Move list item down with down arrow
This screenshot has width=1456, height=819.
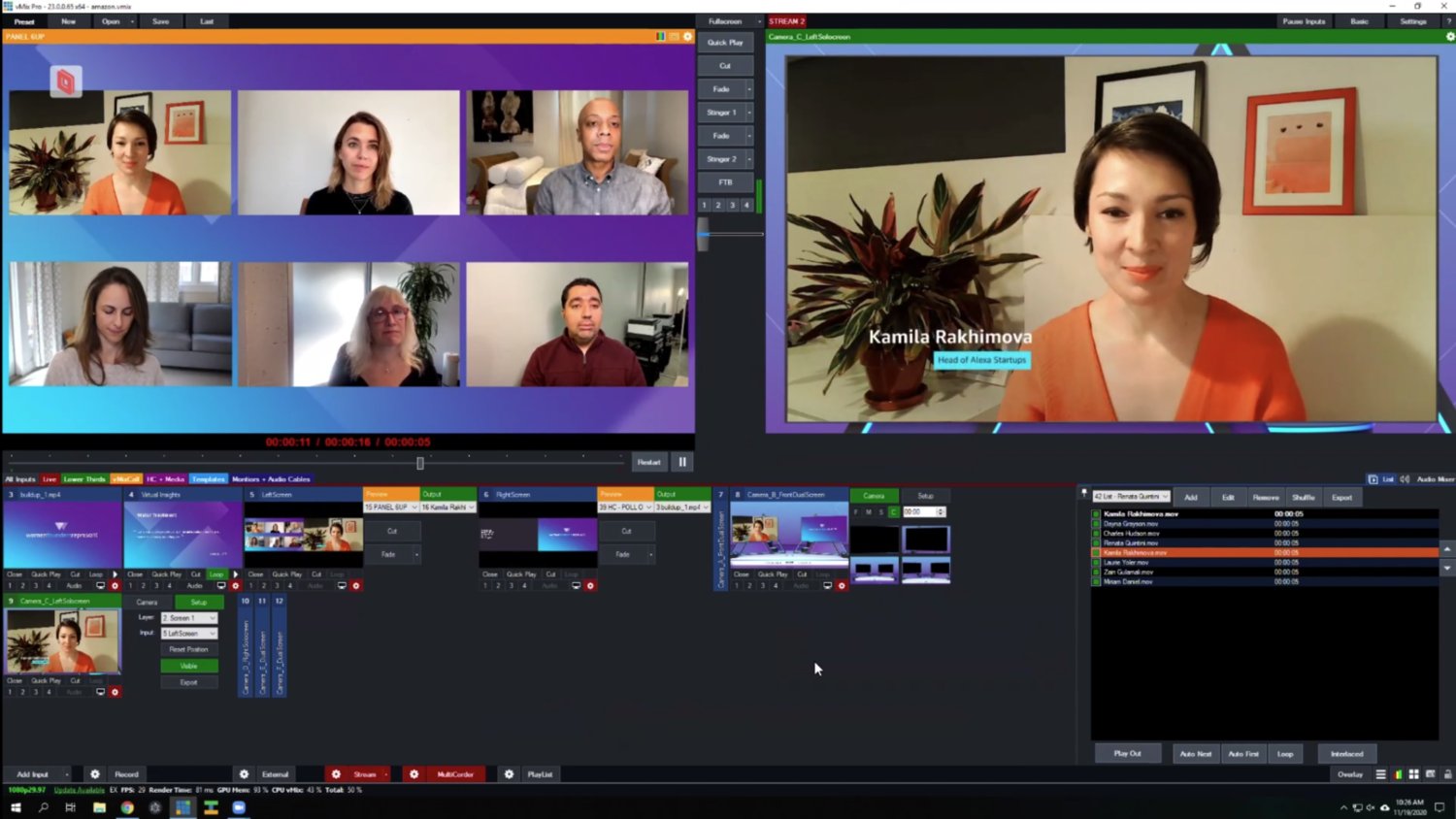coord(1447,569)
